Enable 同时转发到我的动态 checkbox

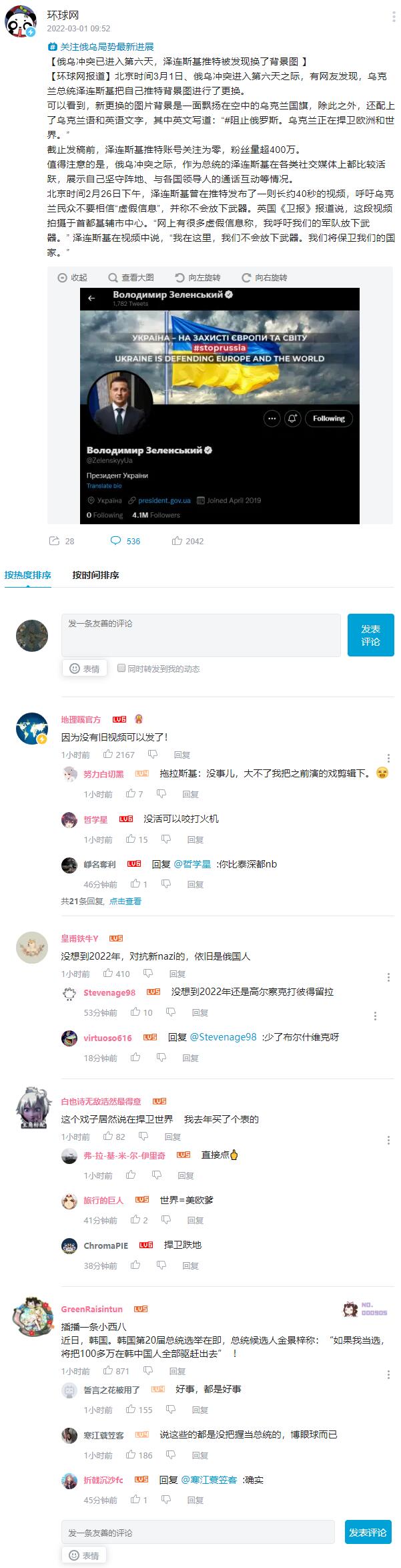click(x=121, y=668)
